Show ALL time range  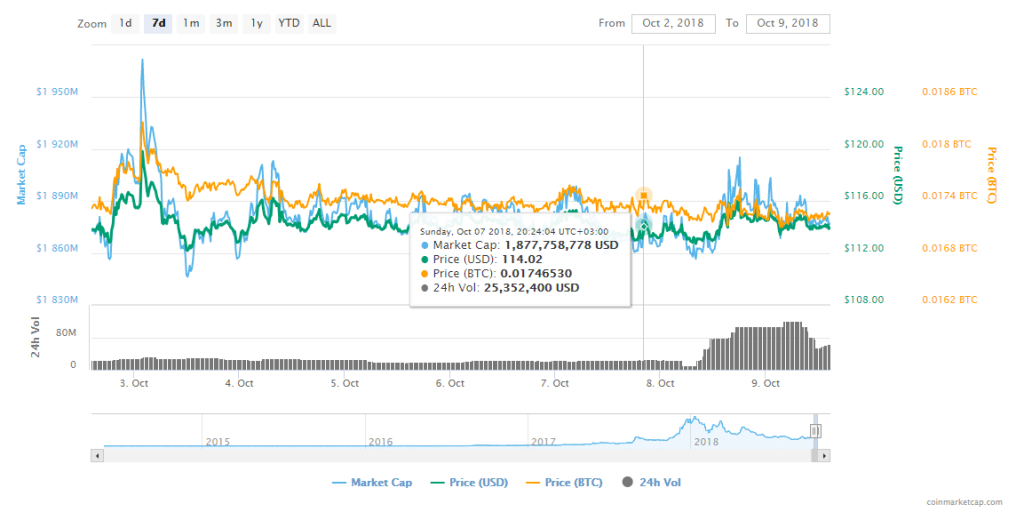tap(322, 23)
